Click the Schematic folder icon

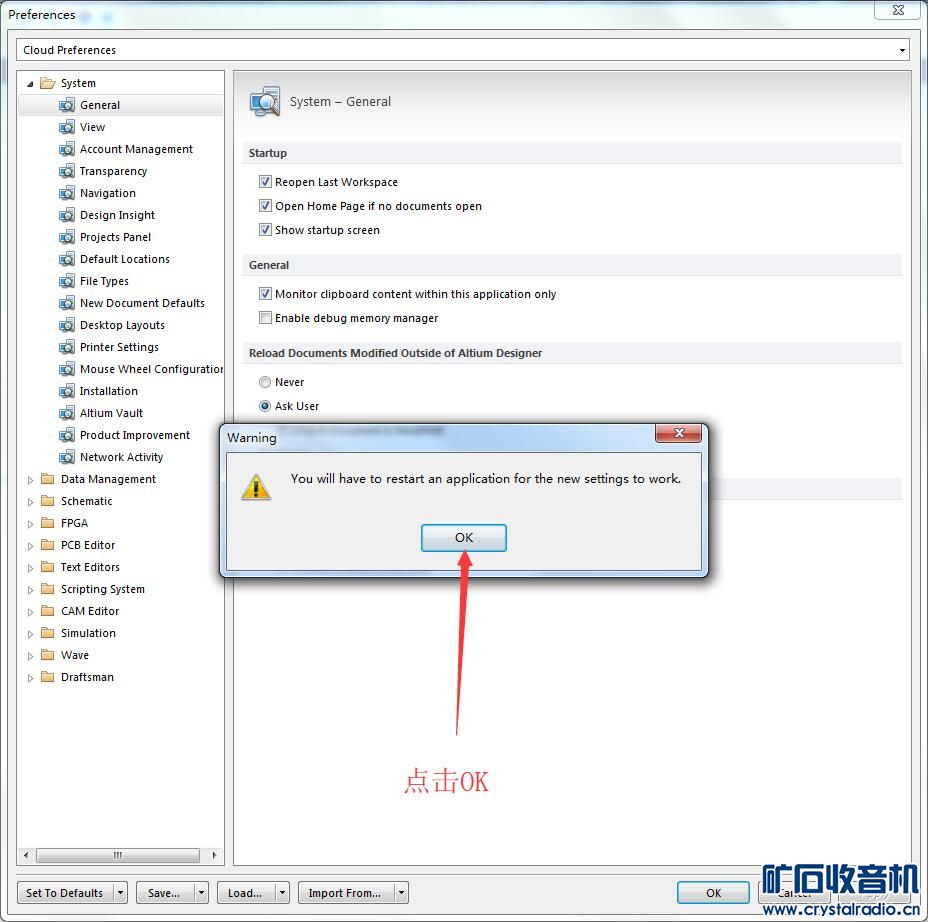pyautogui.click(x=47, y=501)
